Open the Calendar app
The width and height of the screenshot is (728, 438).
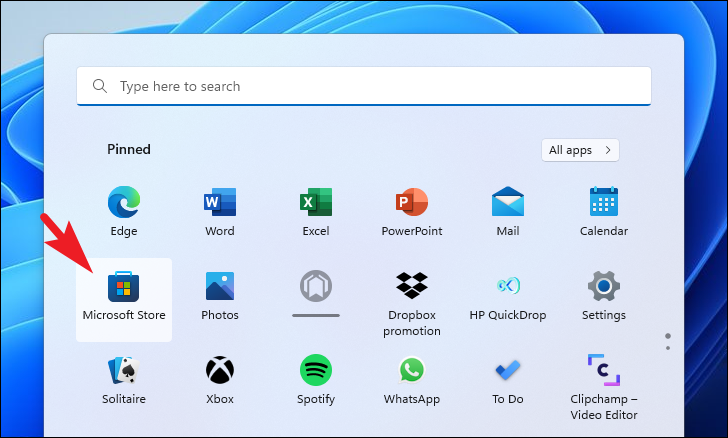pos(604,211)
